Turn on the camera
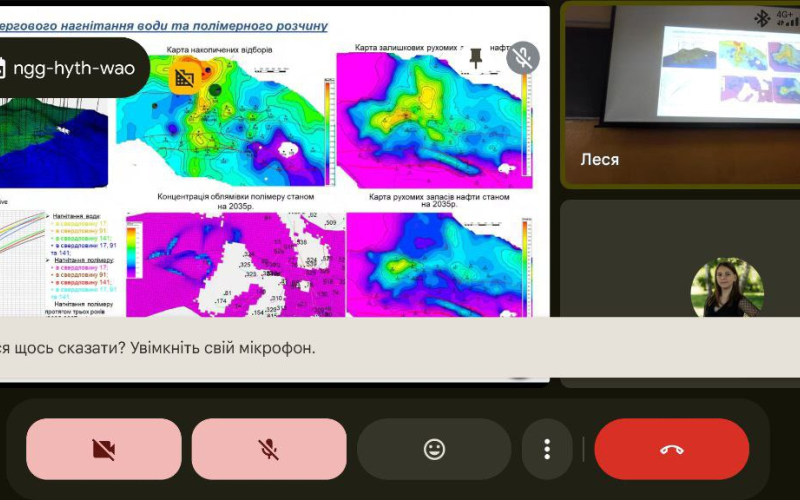The image size is (800, 500). [x=103, y=449]
